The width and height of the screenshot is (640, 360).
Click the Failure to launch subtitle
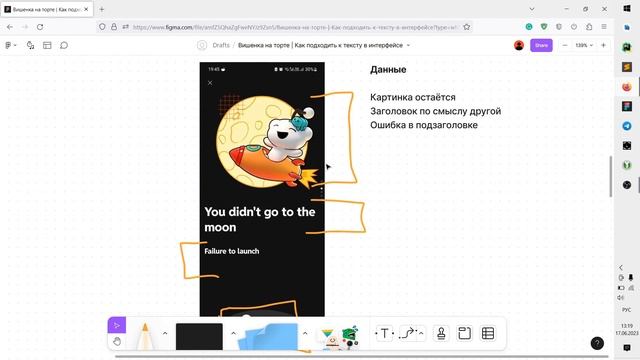(x=231, y=251)
